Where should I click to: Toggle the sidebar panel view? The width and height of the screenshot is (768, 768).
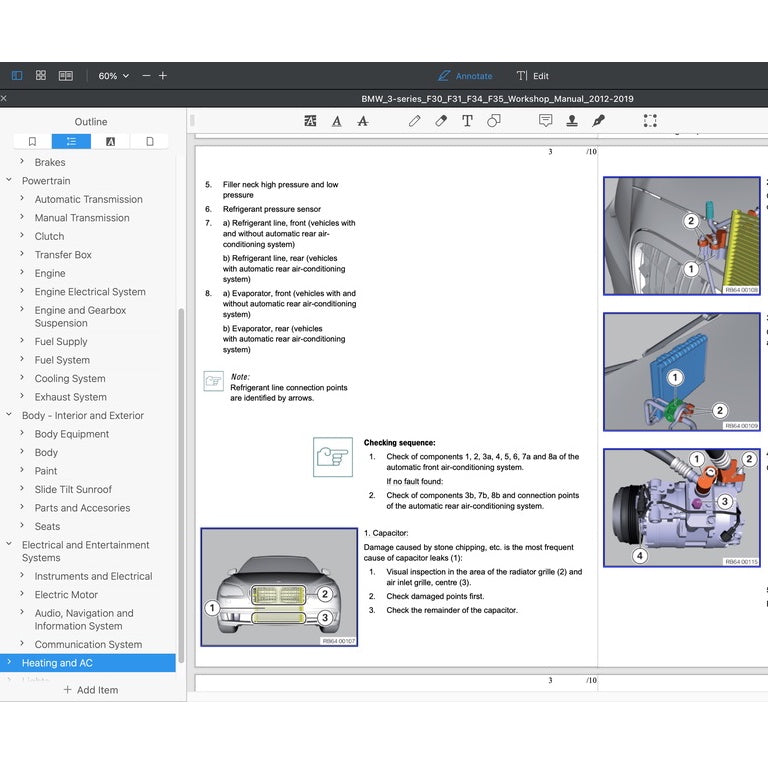tap(17, 75)
